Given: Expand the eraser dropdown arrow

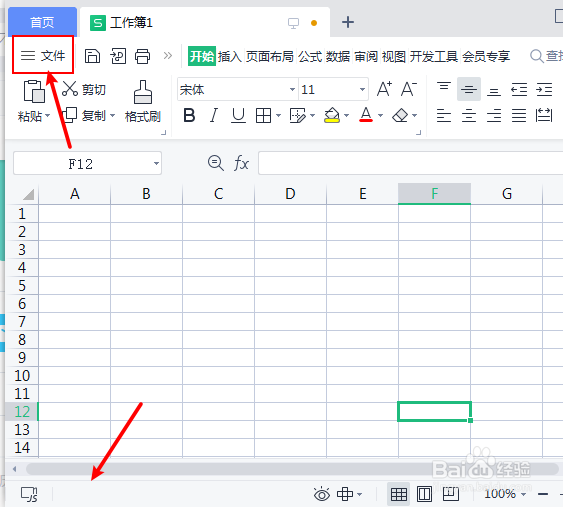Looking at the screenshot, I should pyautogui.click(x=415, y=116).
